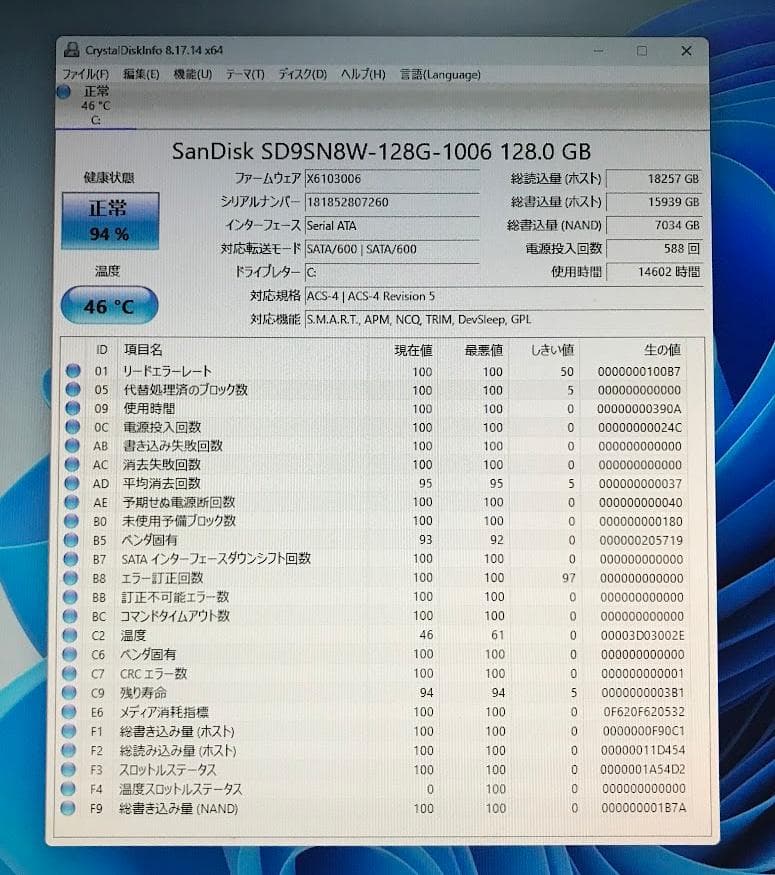Select raw value 0000000003B1 of C9 row

click(643, 693)
